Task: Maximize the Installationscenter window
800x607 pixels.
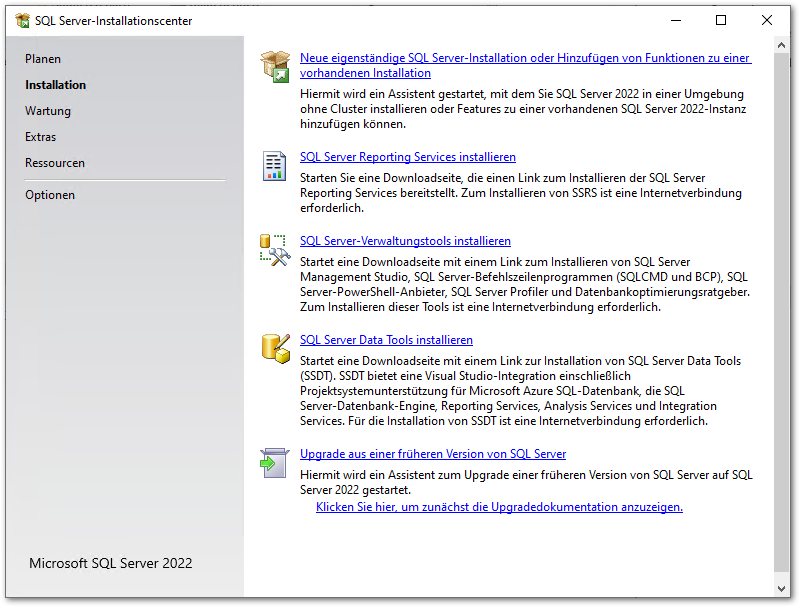Action: 721,20
